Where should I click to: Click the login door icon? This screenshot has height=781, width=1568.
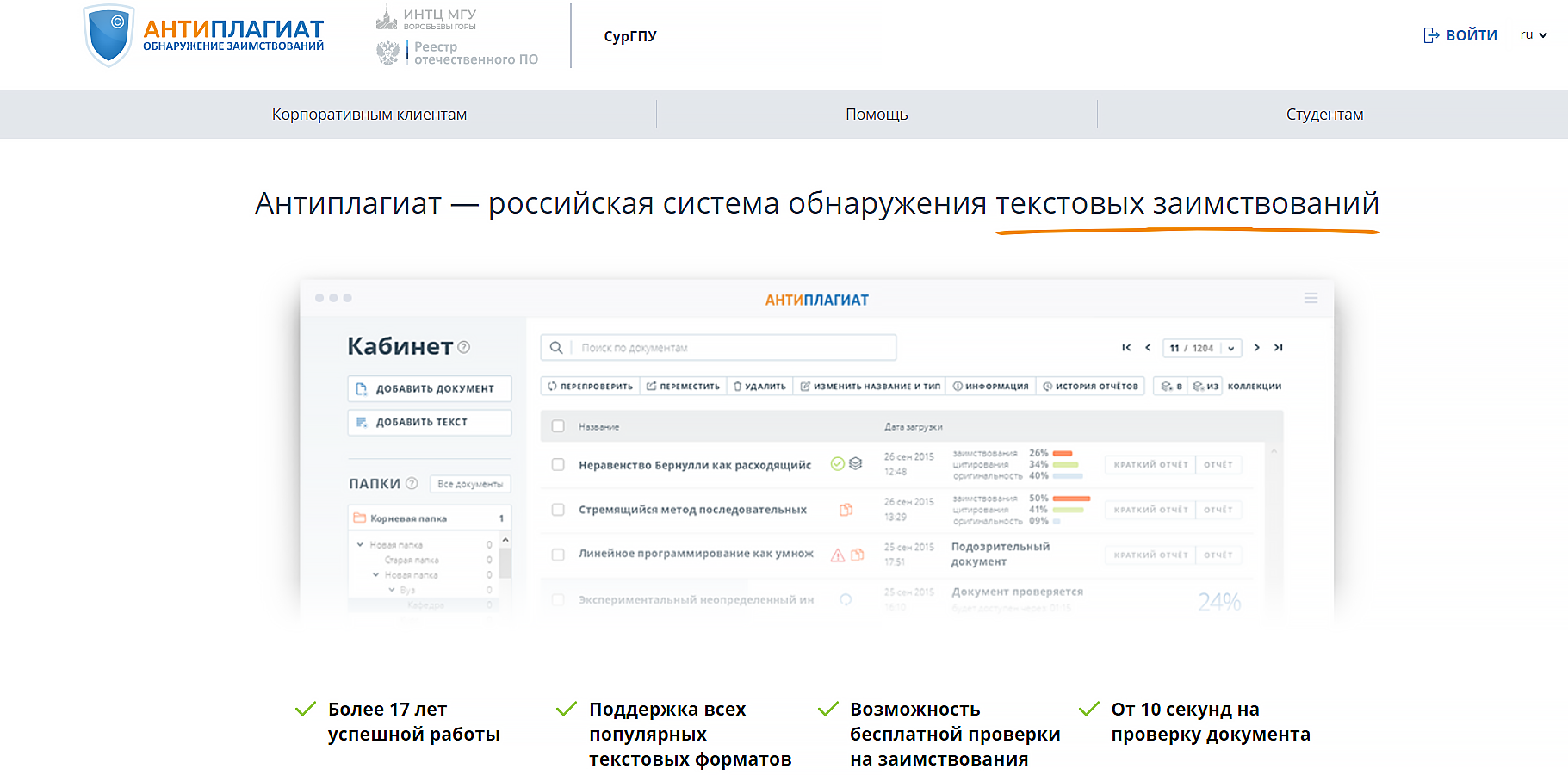tap(1431, 35)
